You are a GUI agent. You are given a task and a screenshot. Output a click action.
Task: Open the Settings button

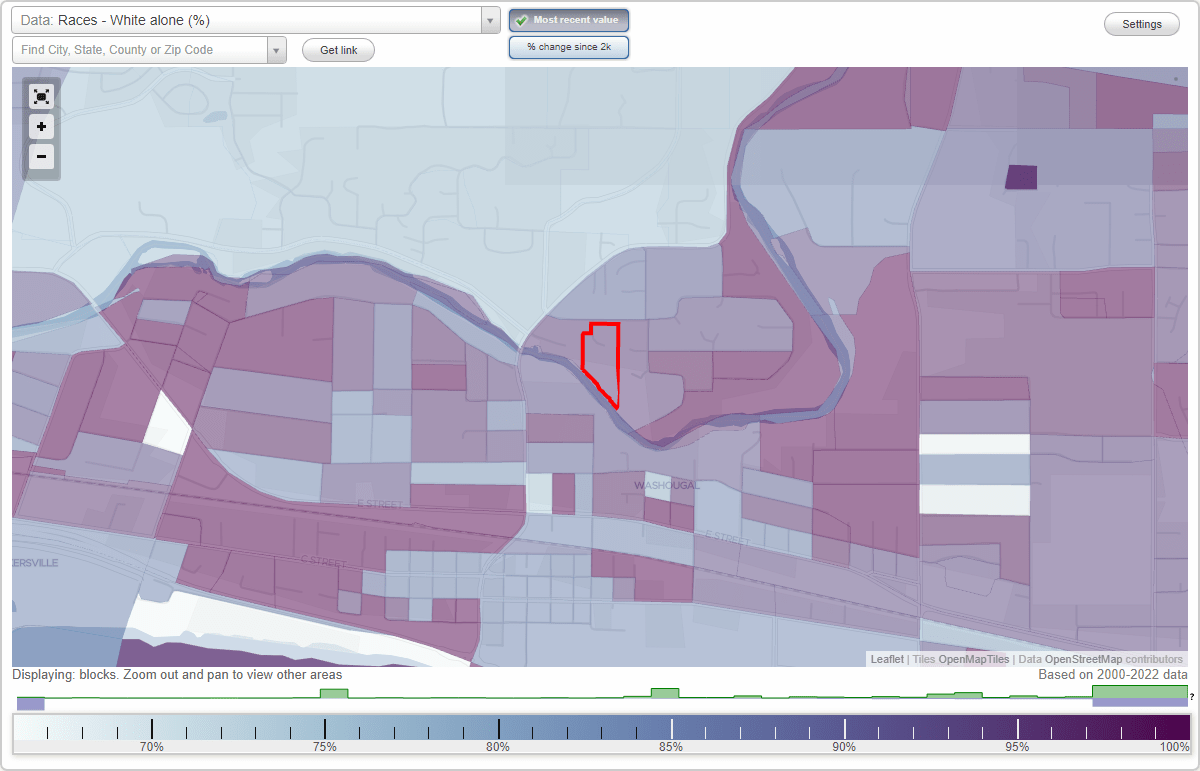1142,24
